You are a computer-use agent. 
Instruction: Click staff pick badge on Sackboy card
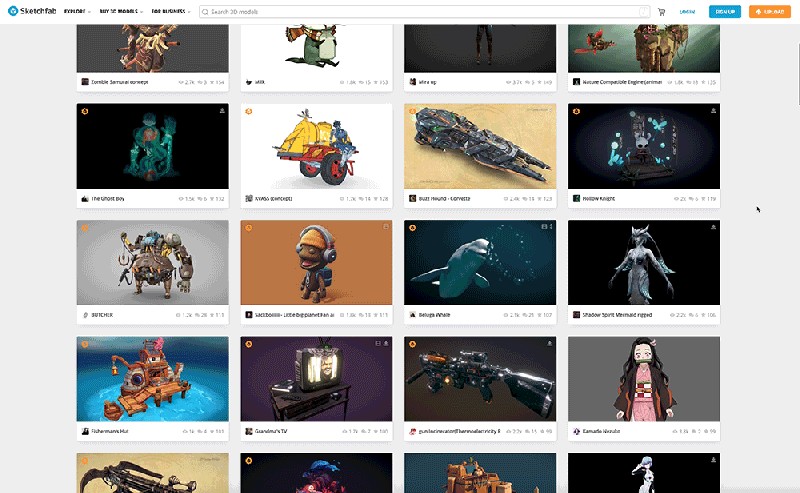coord(248,228)
